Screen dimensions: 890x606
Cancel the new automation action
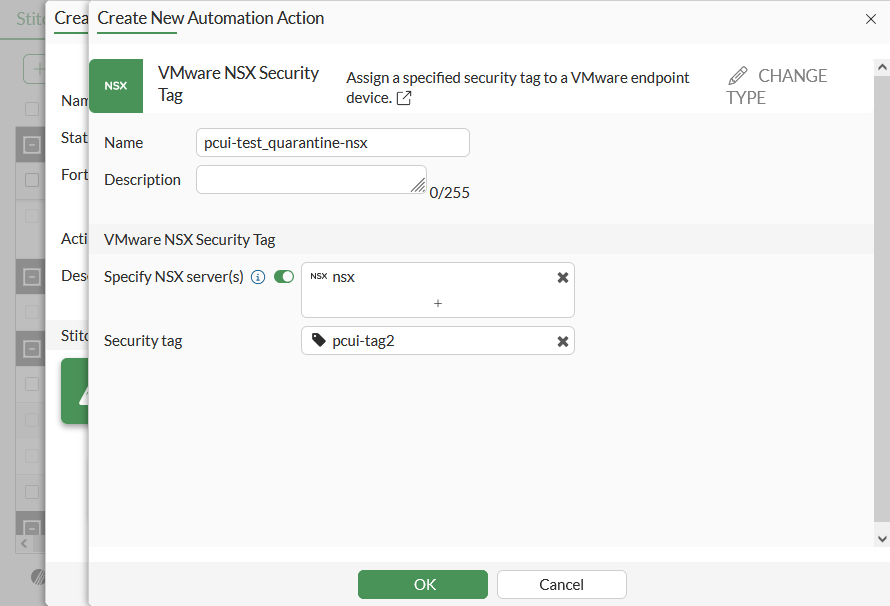tap(561, 584)
